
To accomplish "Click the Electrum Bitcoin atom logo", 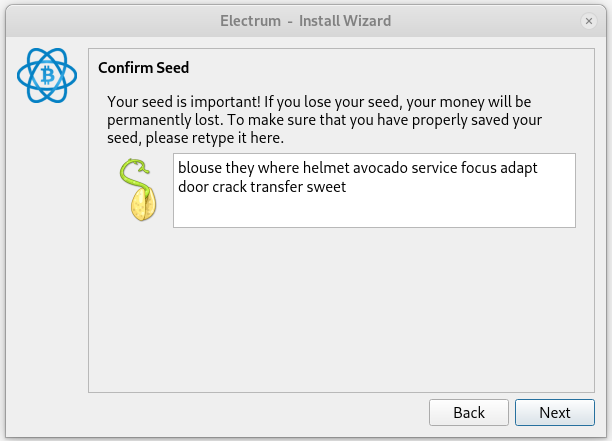I will 47,75.
